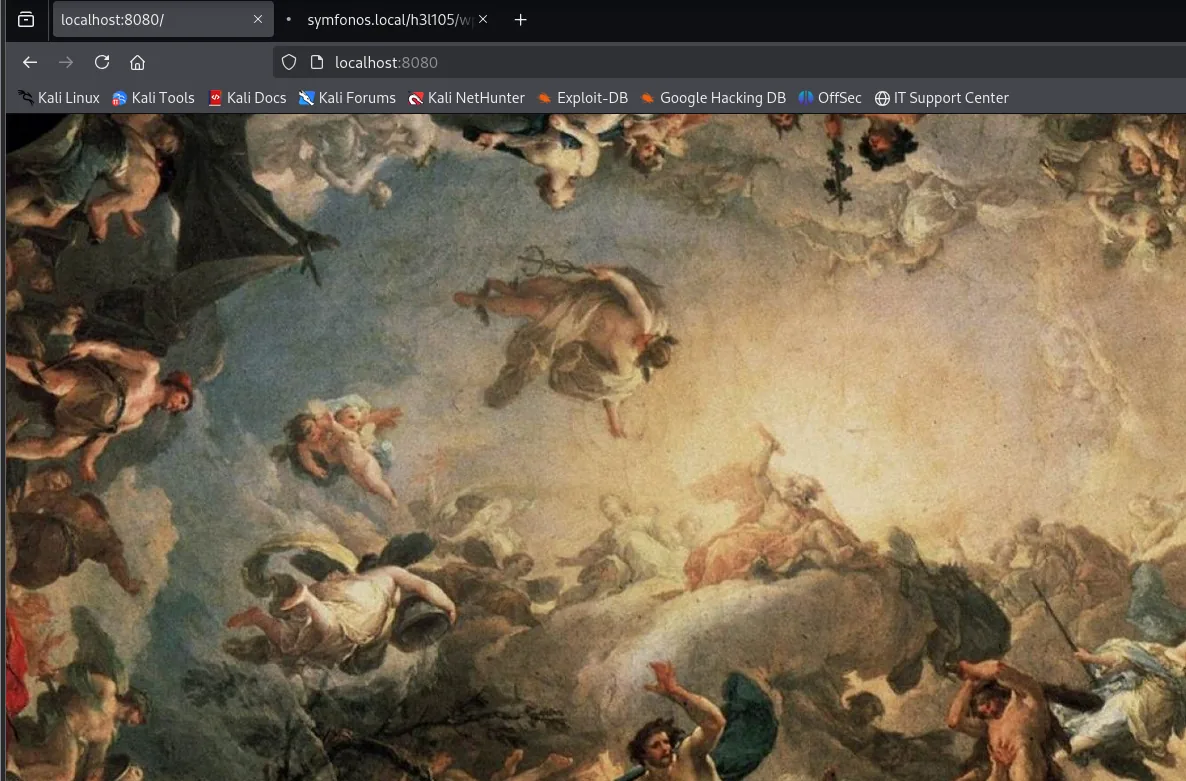Open the Exploit-DB bookmark

coord(582,98)
